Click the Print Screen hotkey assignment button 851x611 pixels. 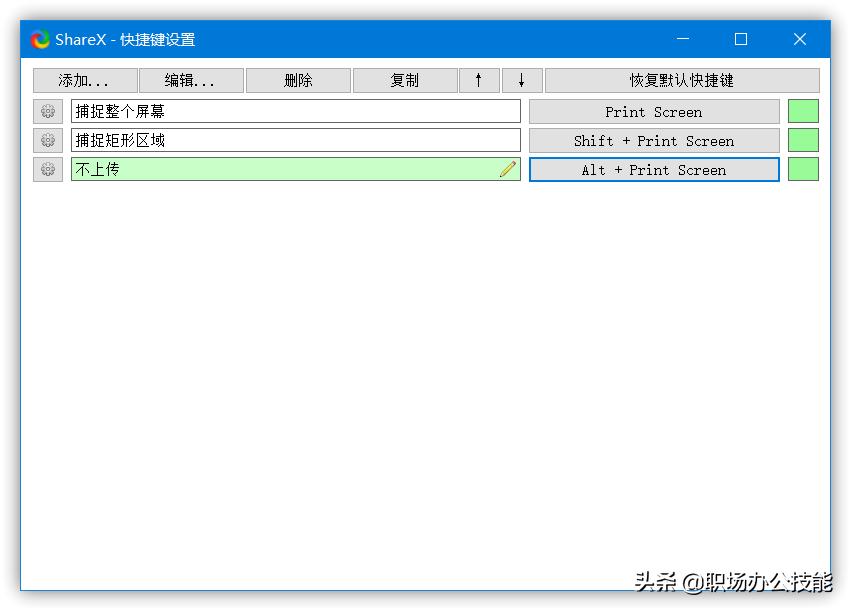click(x=654, y=111)
